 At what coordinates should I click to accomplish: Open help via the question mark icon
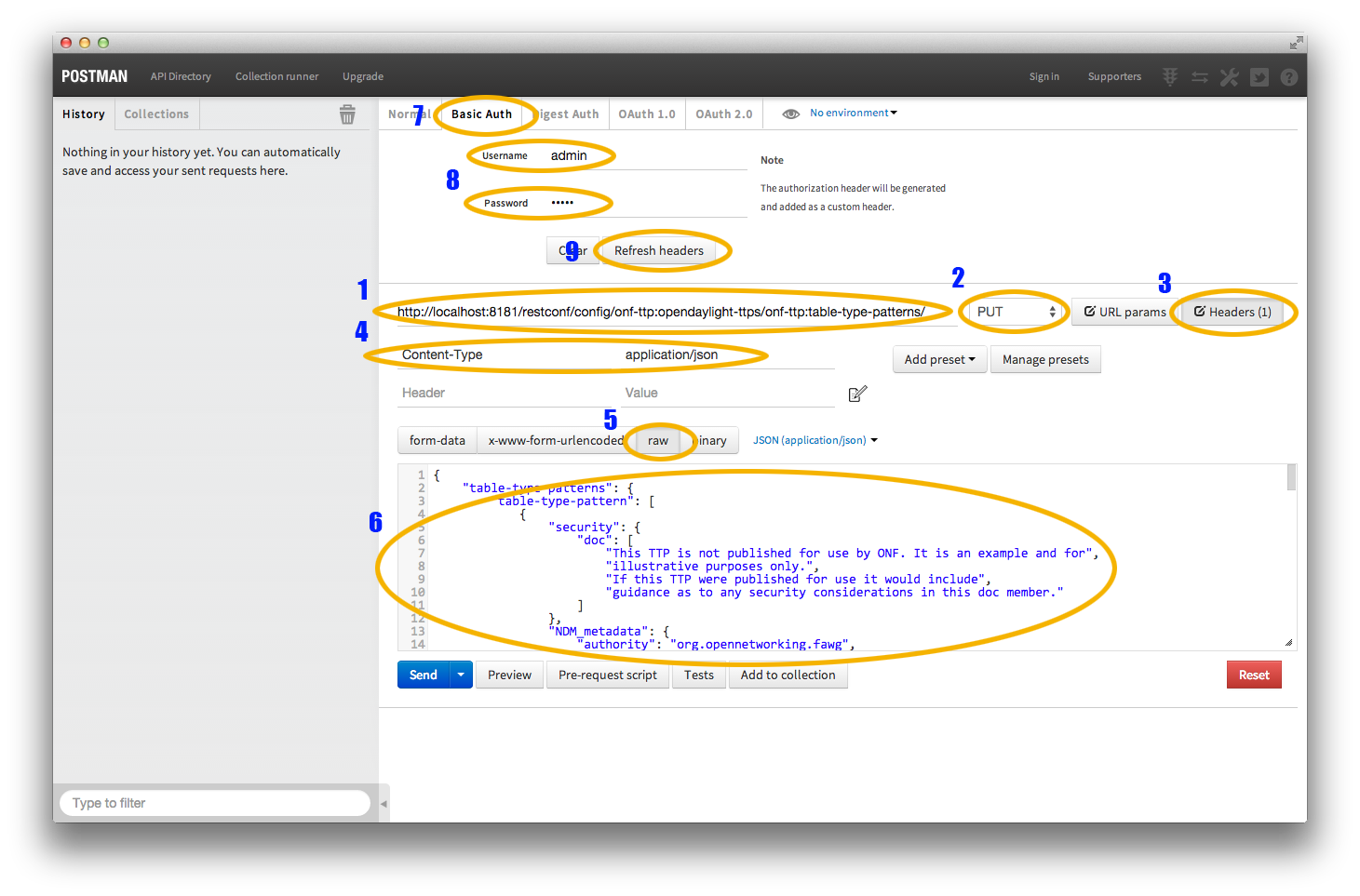[x=1289, y=77]
